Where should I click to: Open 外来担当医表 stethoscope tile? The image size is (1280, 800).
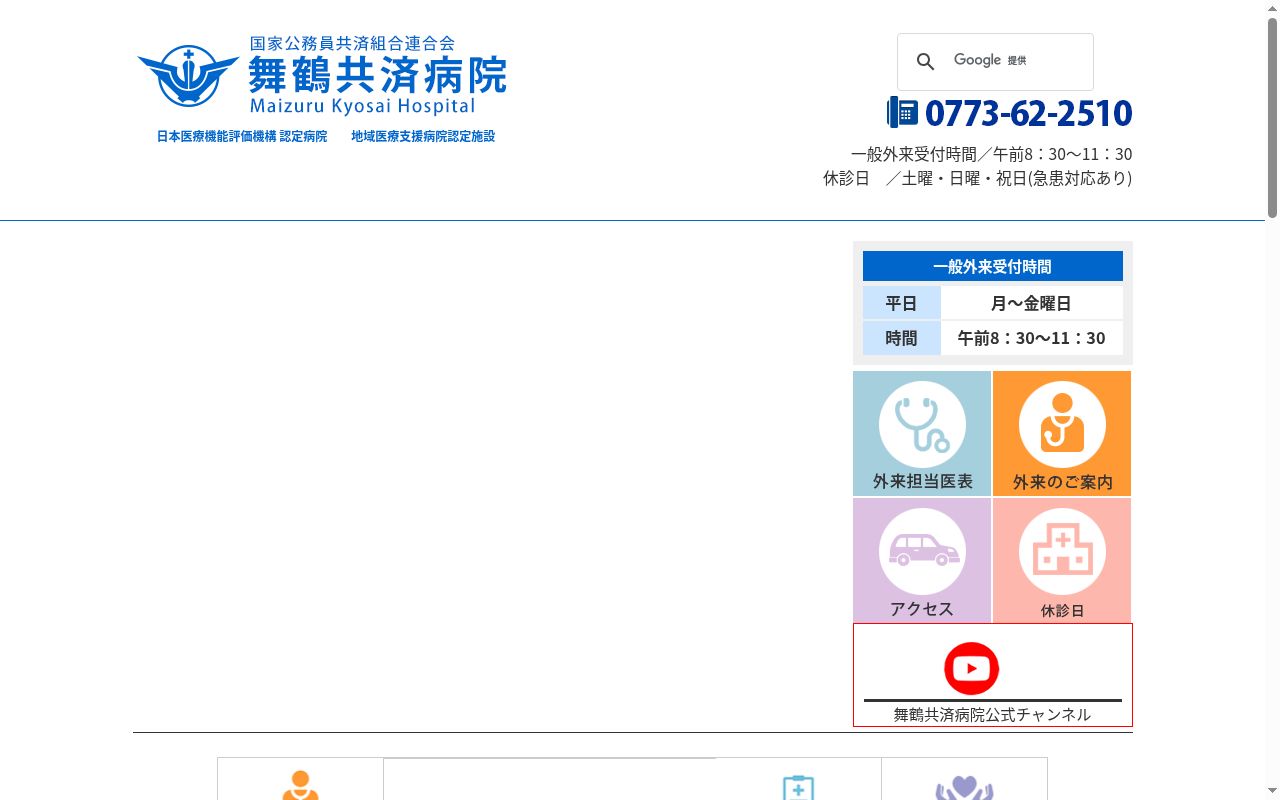click(922, 433)
